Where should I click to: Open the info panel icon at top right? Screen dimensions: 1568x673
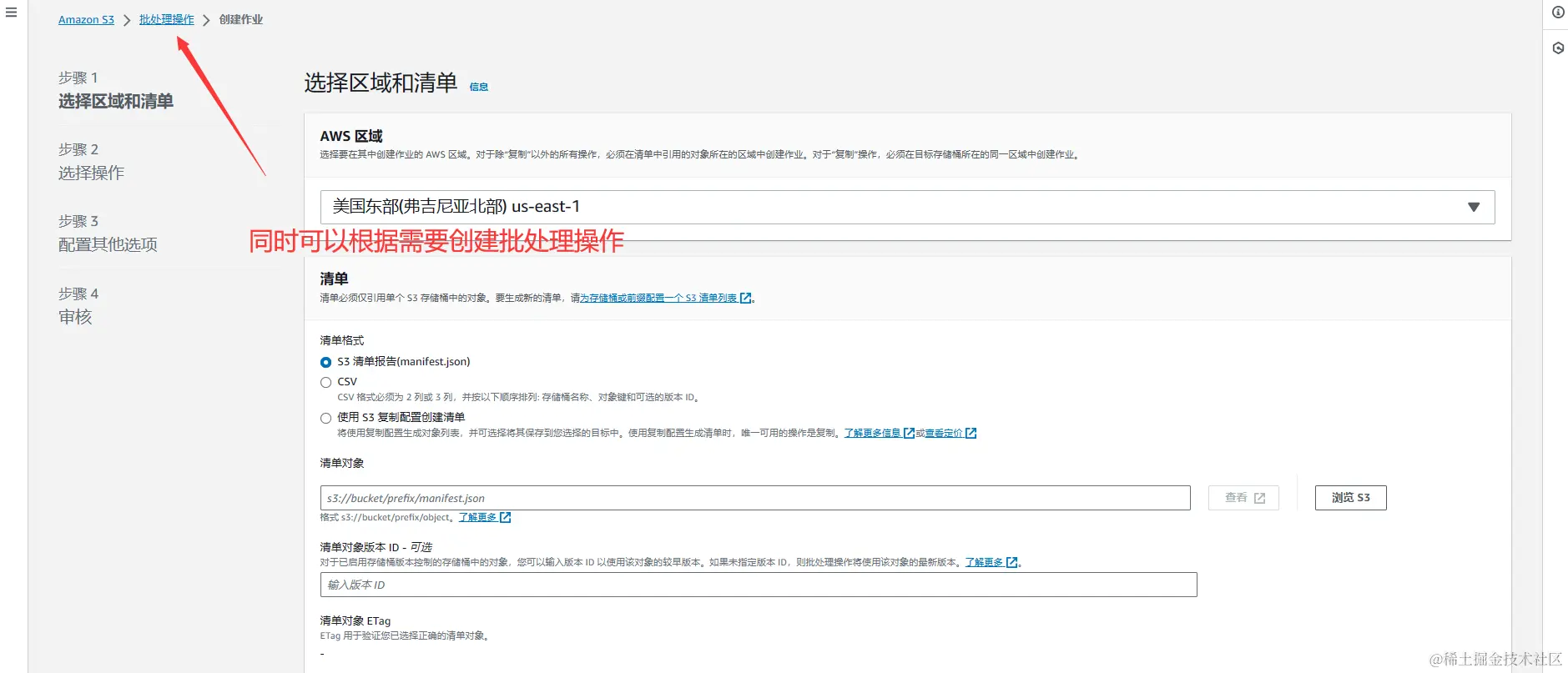point(1557,13)
